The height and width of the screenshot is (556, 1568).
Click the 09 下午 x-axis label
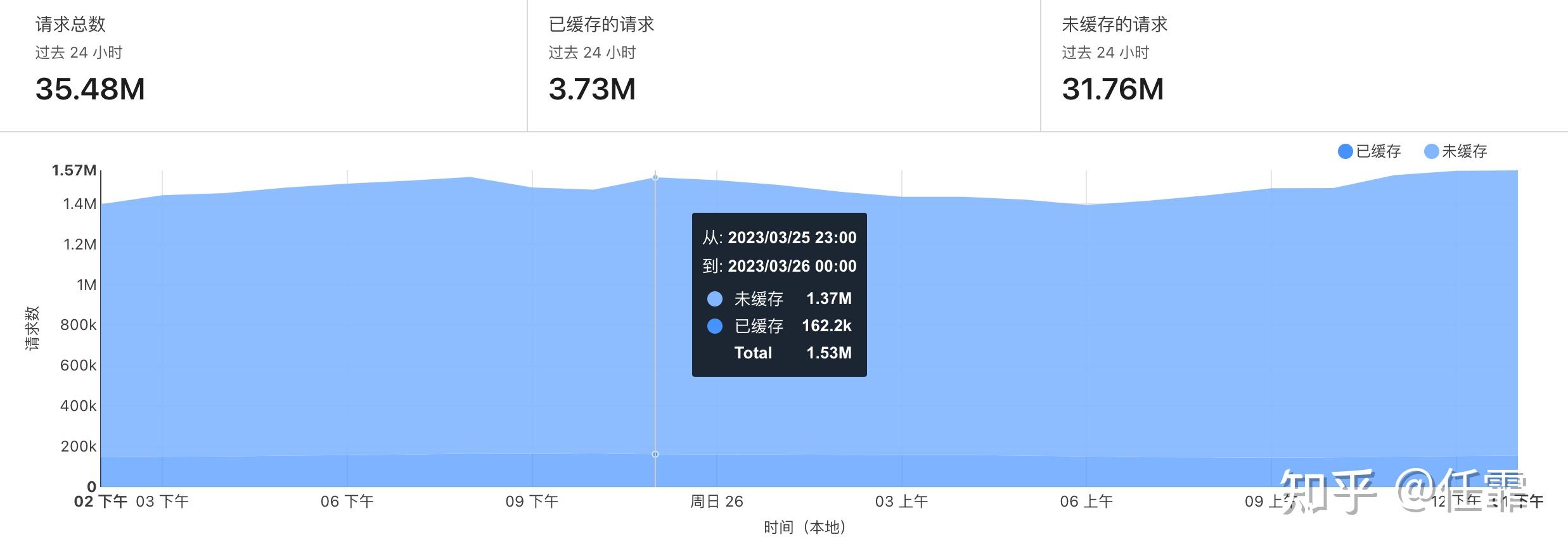tap(532, 502)
